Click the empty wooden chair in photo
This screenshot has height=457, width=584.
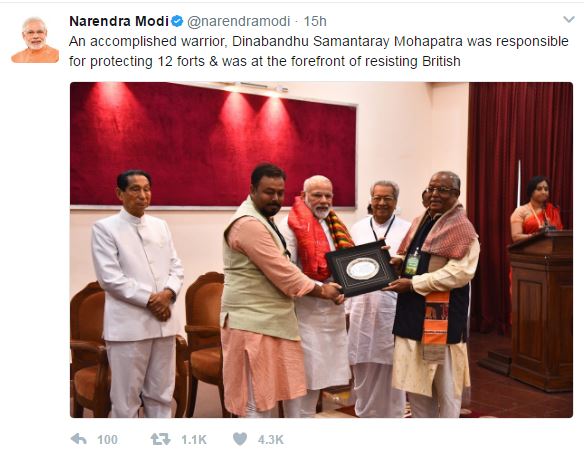[x=204, y=335]
